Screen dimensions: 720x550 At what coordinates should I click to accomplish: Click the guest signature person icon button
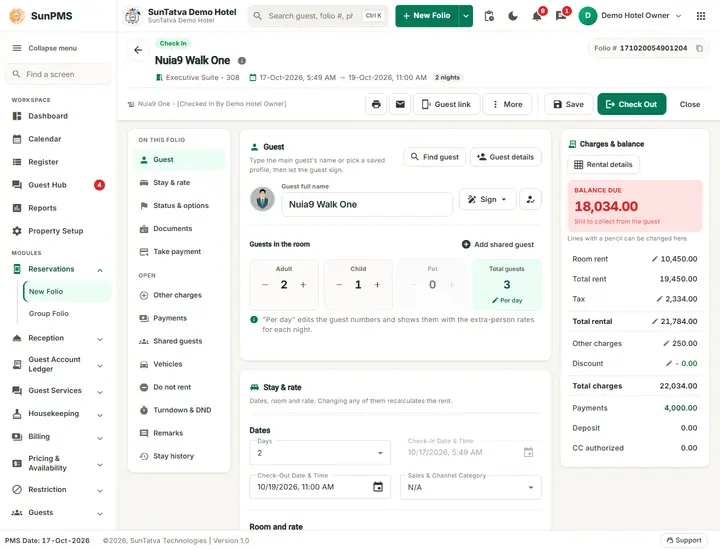530,199
